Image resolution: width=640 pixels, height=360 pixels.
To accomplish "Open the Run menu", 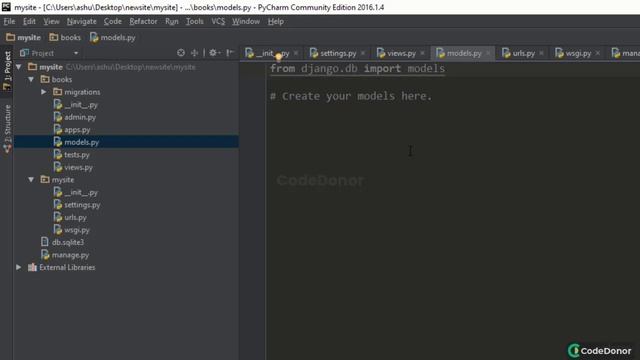I will coord(172,21).
